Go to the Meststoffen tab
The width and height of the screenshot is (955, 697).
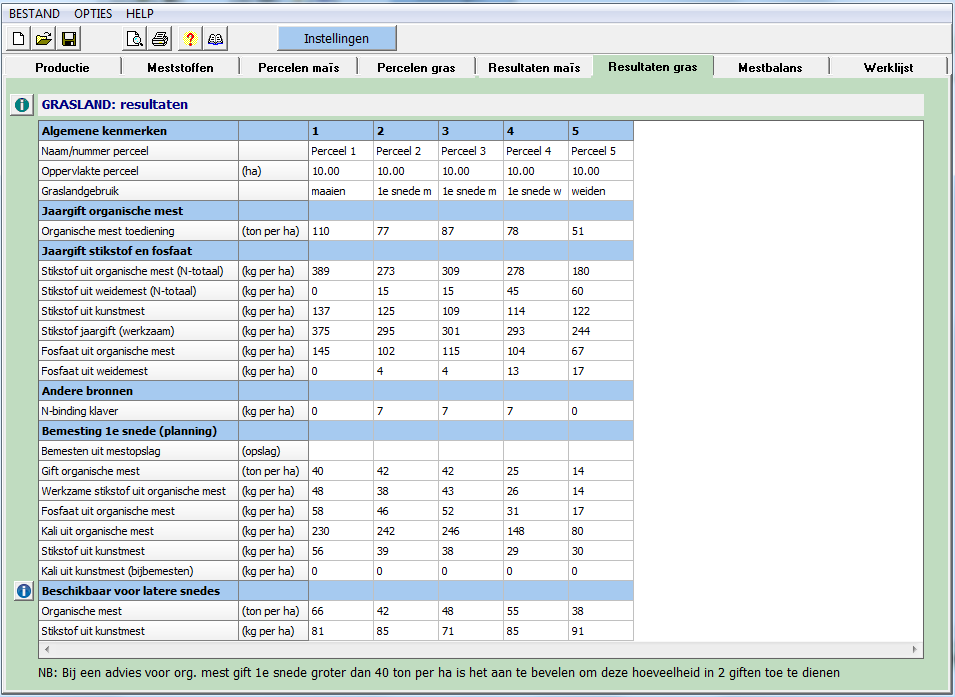click(180, 67)
